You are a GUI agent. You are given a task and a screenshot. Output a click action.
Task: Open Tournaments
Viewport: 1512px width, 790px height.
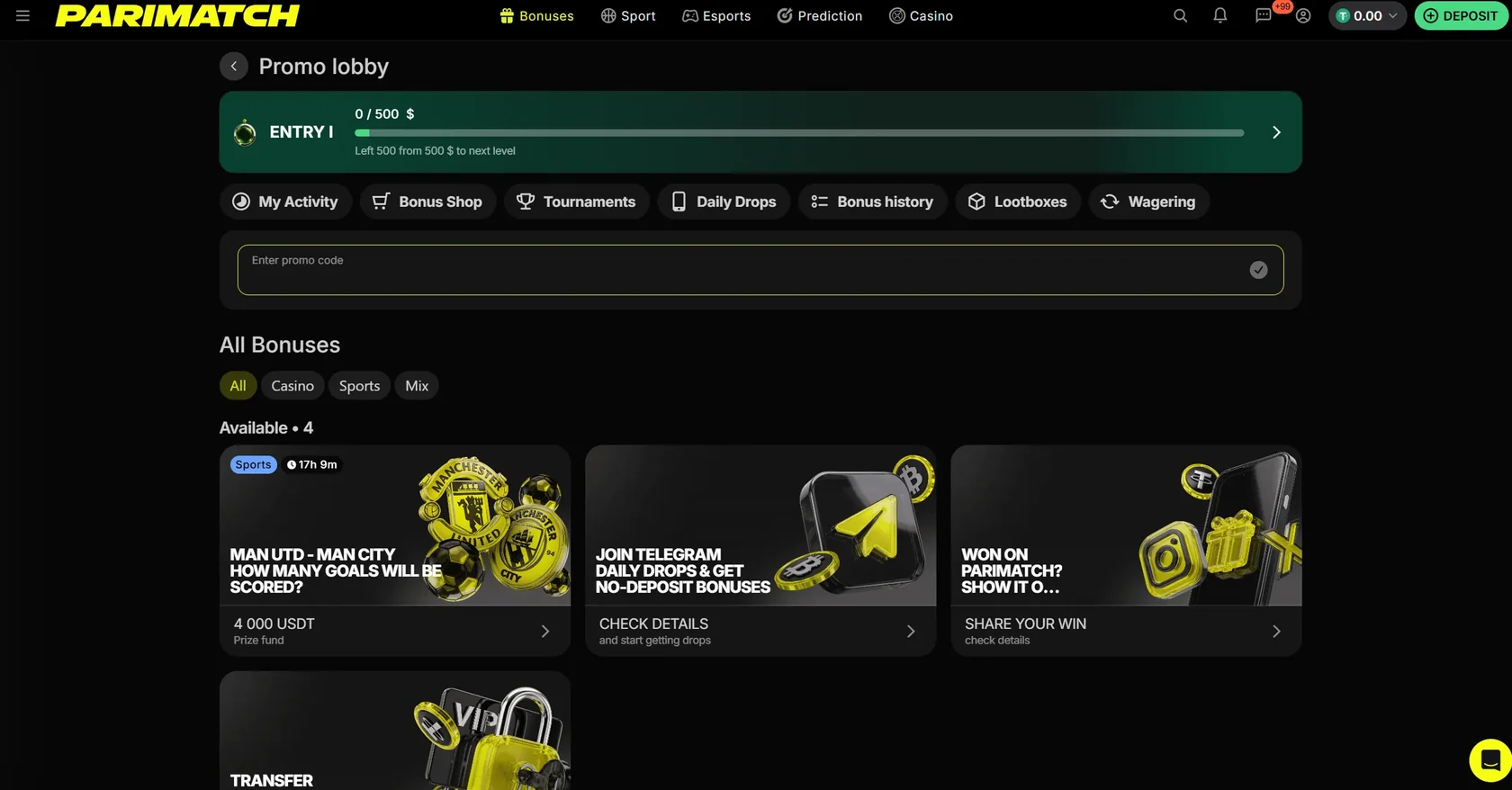[577, 202]
